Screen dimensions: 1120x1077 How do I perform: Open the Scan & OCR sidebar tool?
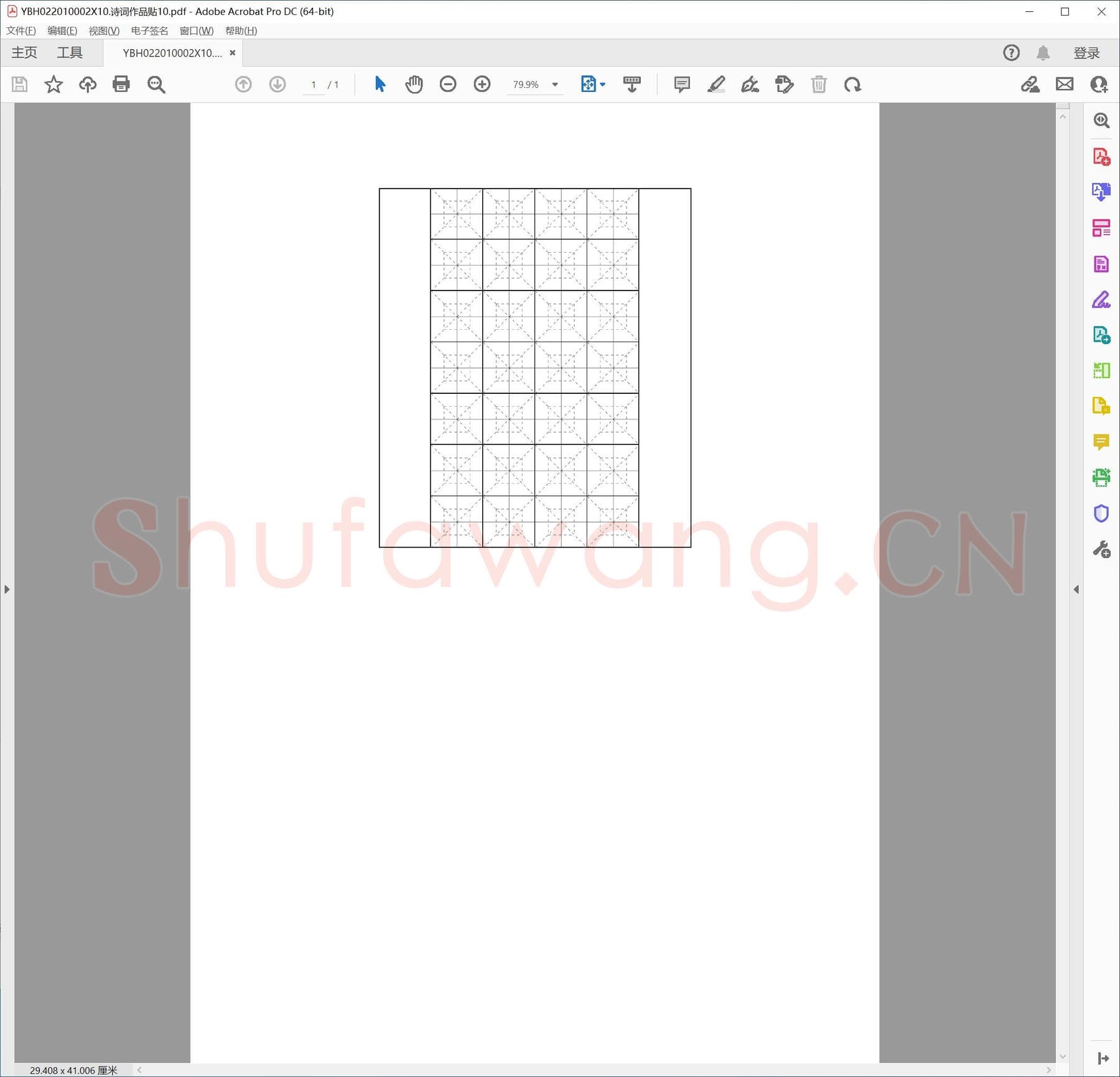(1101, 477)
